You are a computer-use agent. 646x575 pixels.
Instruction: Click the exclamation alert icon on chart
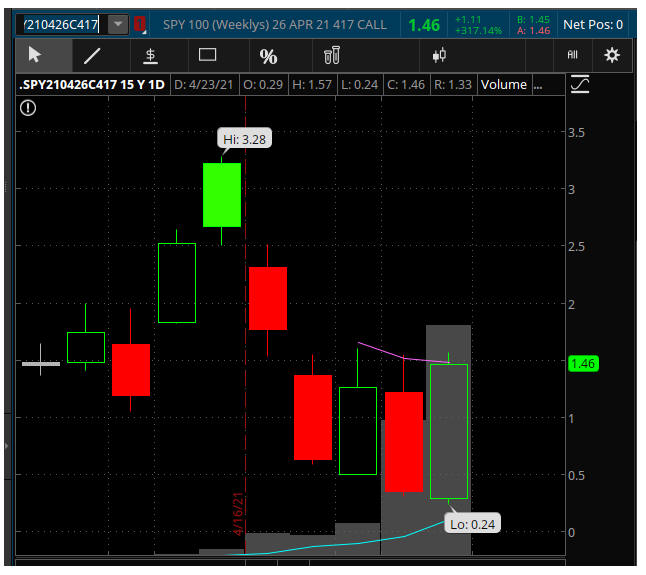(28, 108)
